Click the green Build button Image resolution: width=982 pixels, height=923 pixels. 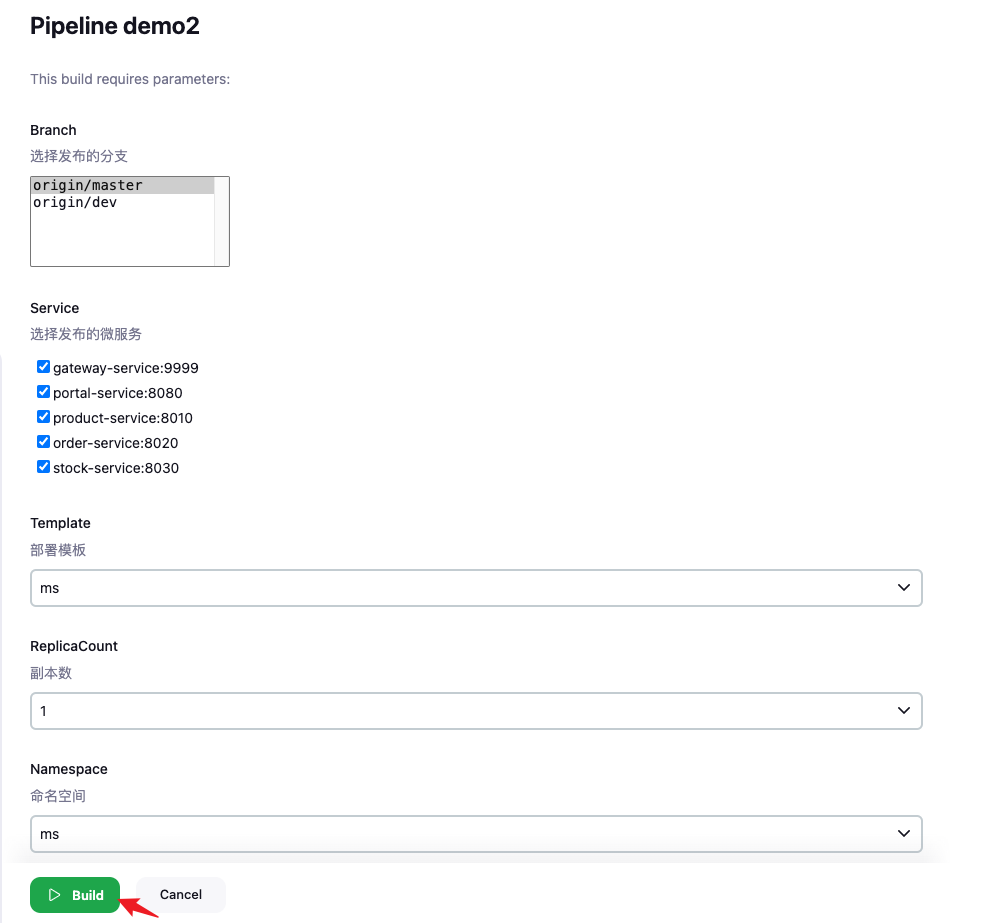[75, 895]
